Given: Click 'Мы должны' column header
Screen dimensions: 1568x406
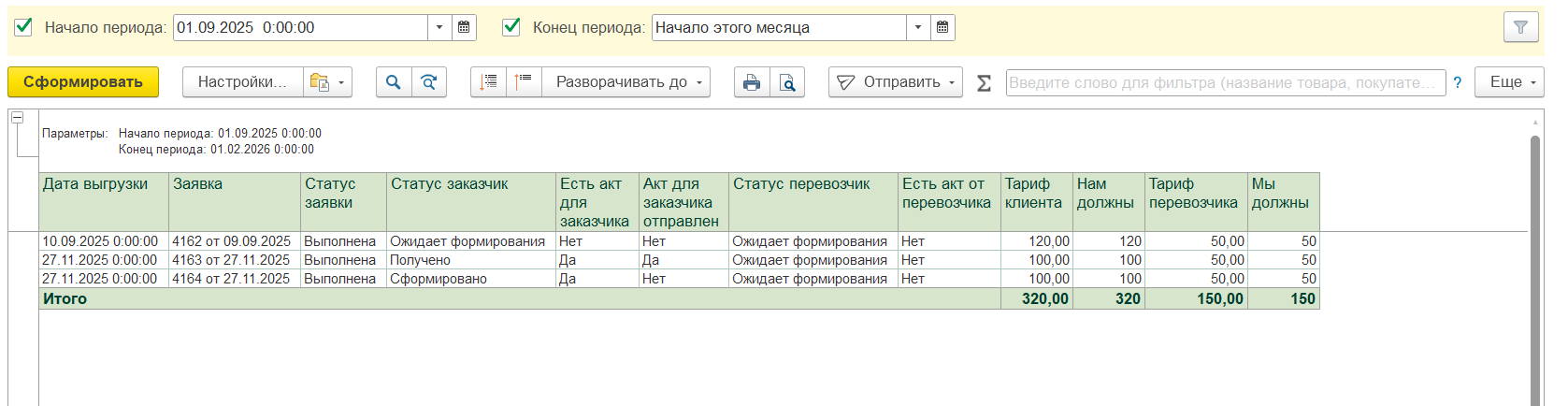Looking at the screenshot, I should pos(1284,201).
